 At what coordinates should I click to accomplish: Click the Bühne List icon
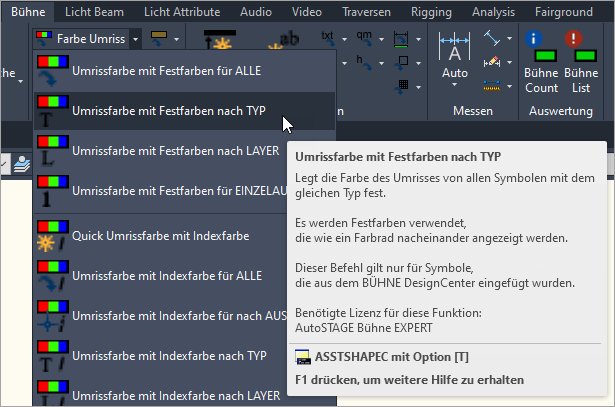point(581,60)
